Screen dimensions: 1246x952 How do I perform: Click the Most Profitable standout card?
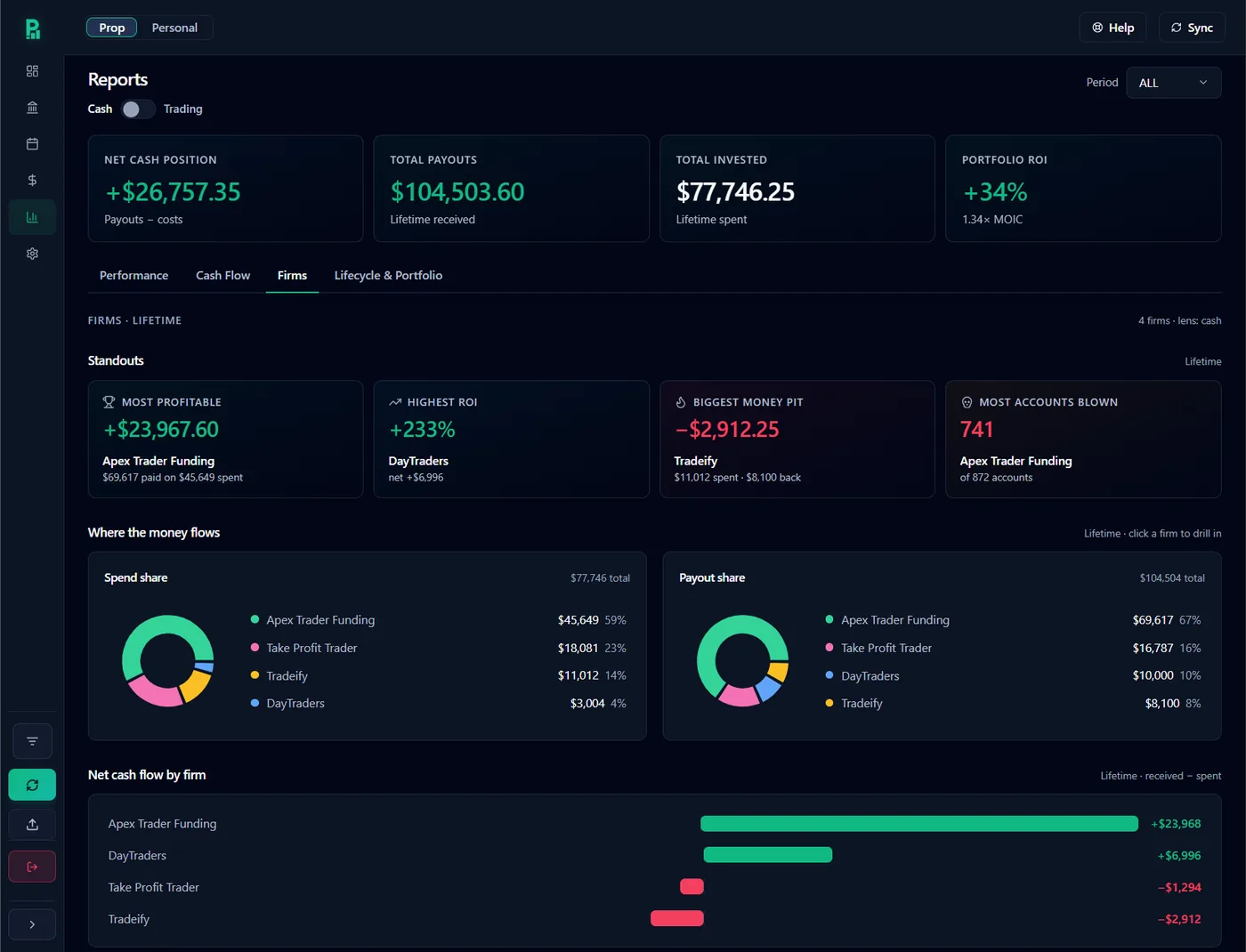(x=225, y=440)
